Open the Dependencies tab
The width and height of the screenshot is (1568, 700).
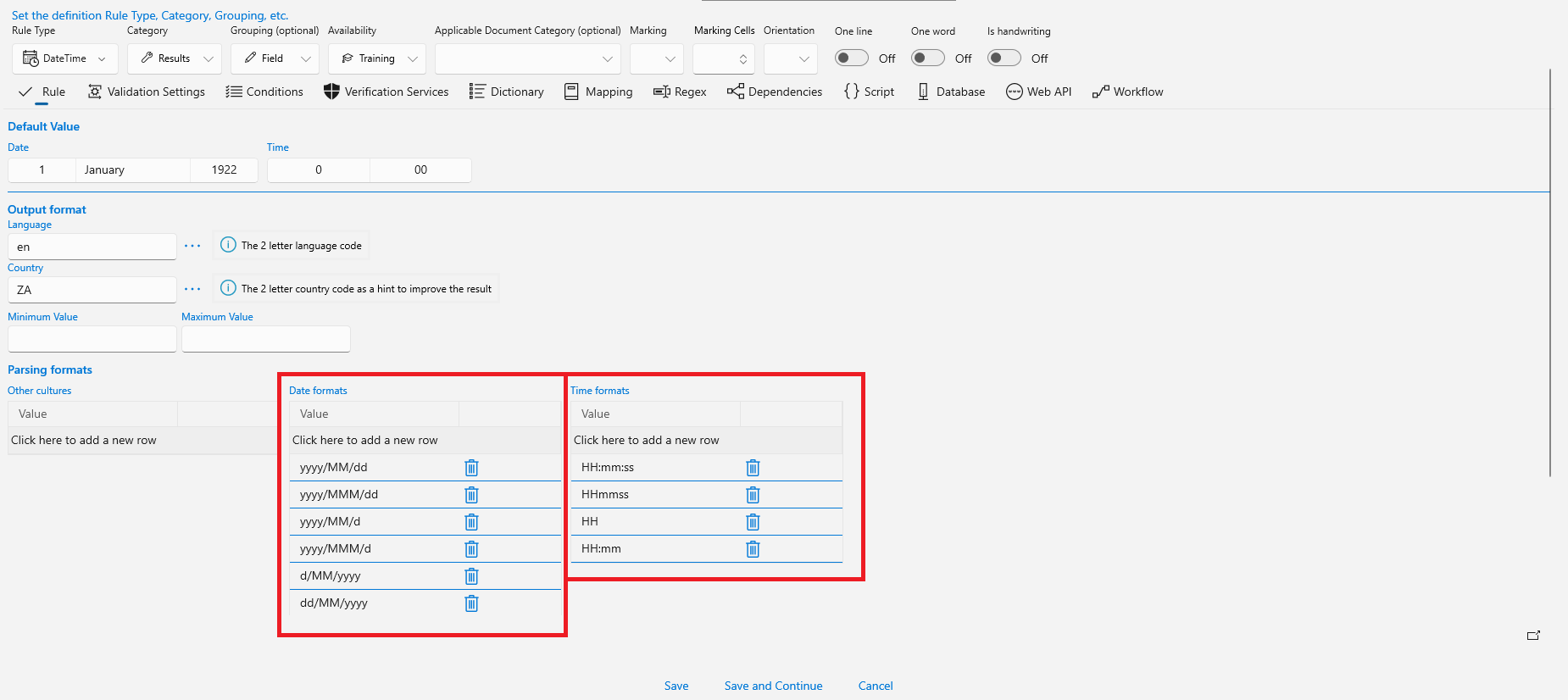[775, 92]
